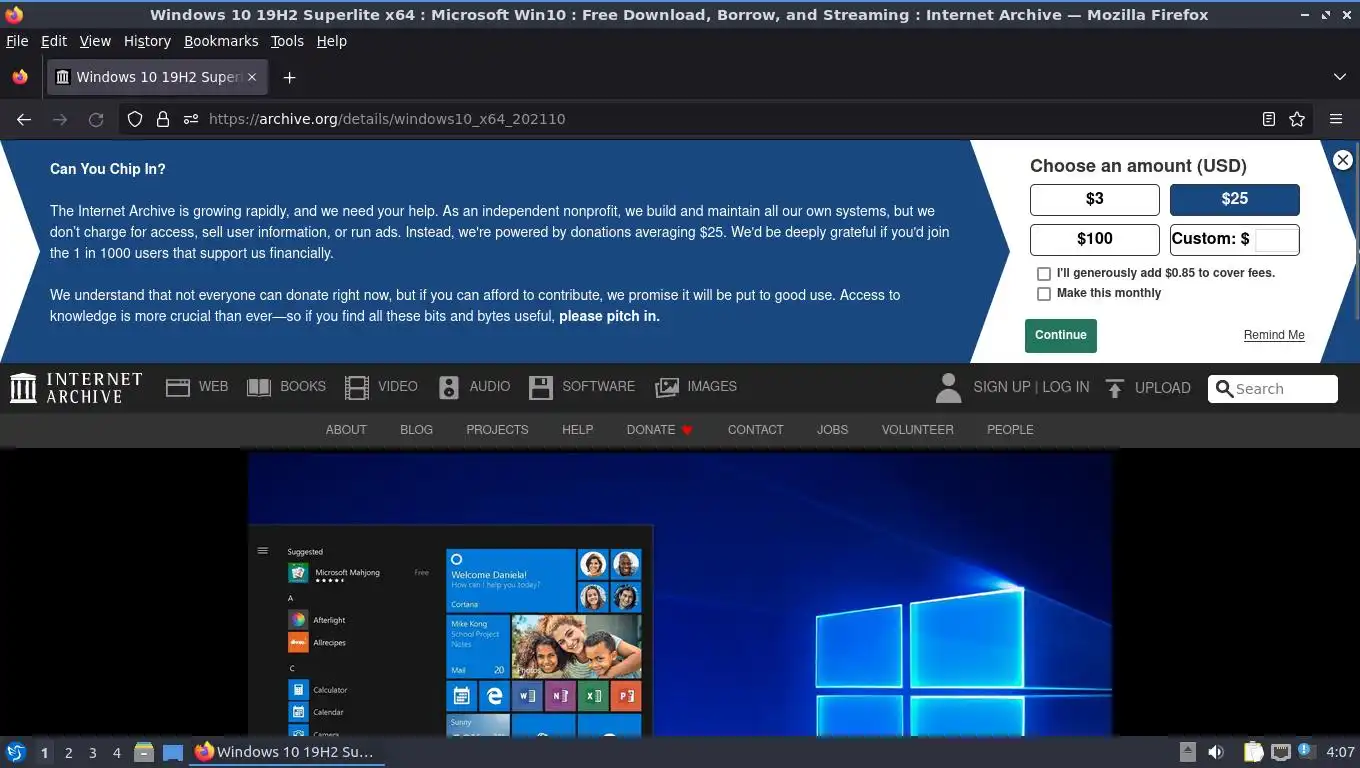
Task: Click the taskbar start menu icon
Action: (15, 752)
